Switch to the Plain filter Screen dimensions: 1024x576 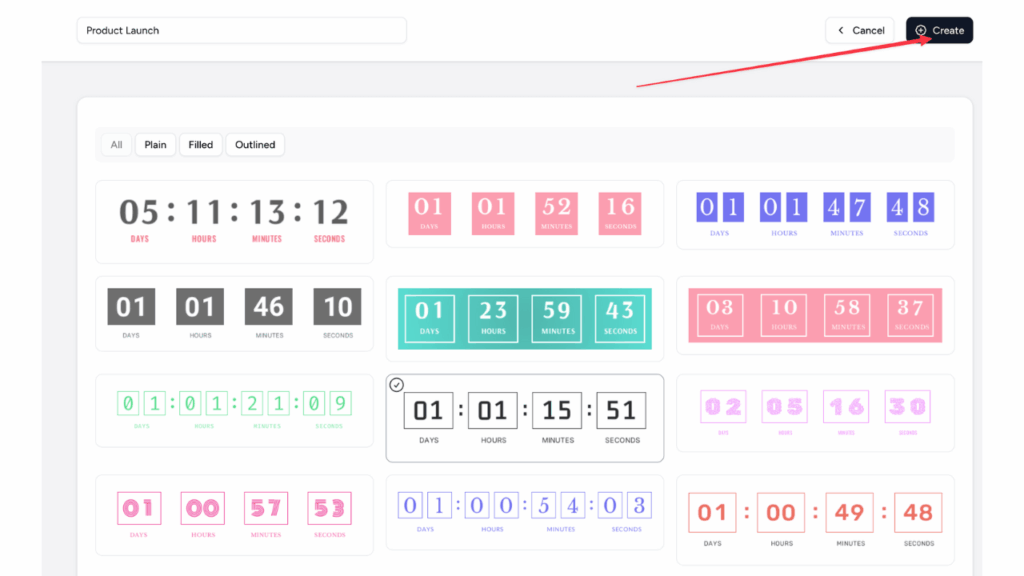tap(155, 144)
